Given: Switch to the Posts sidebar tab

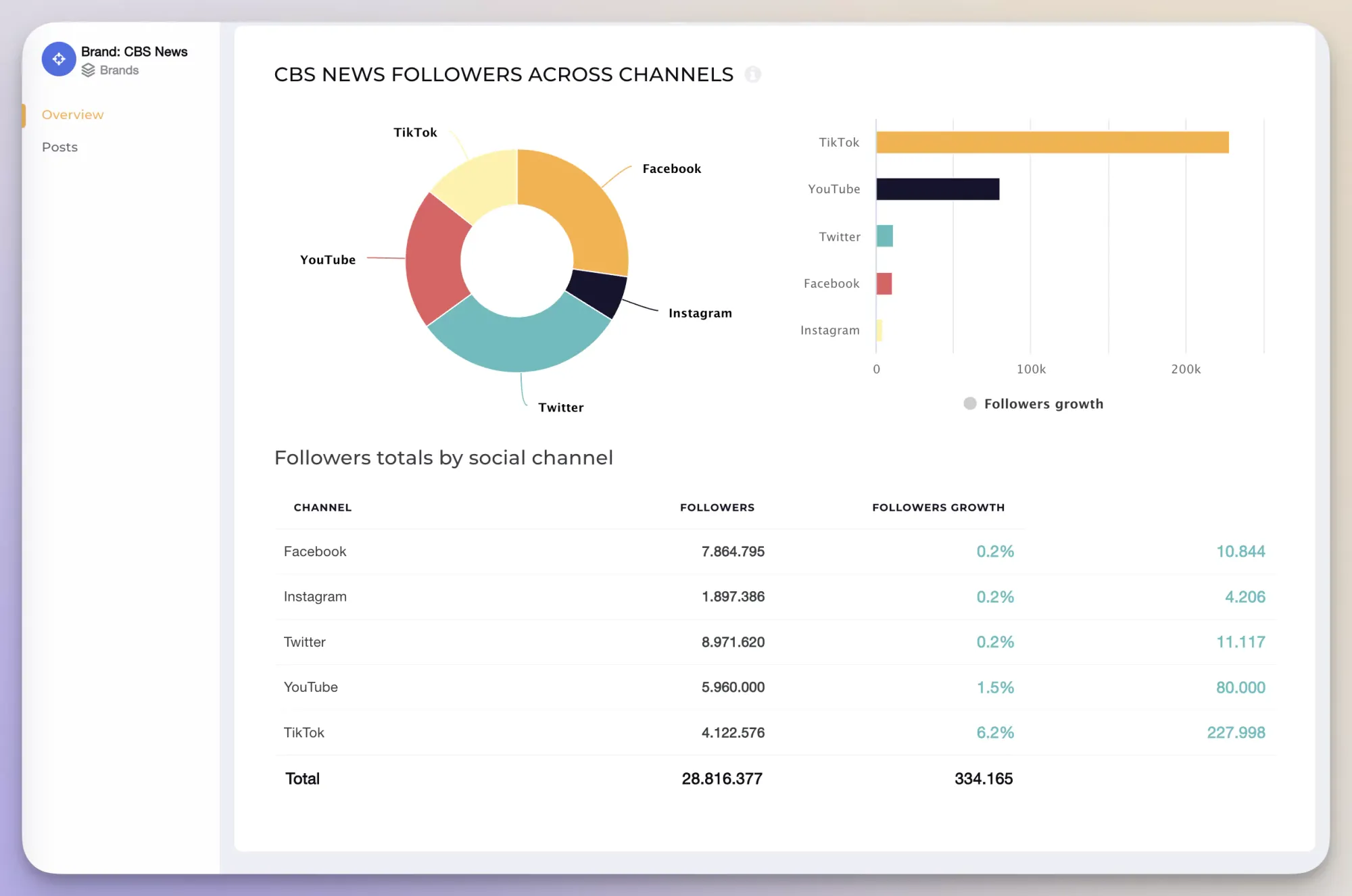Looking at the screenshot, I should (59, 147).
